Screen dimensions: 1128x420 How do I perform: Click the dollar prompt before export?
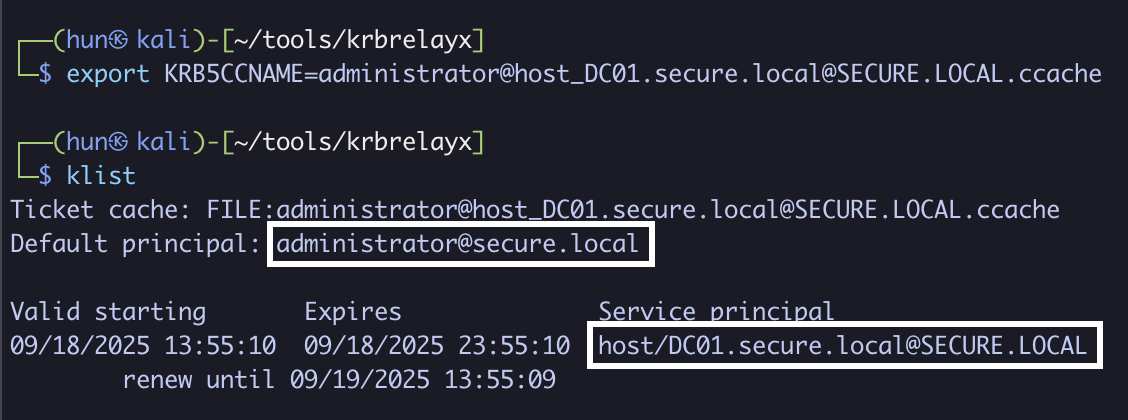coord(44,74)
